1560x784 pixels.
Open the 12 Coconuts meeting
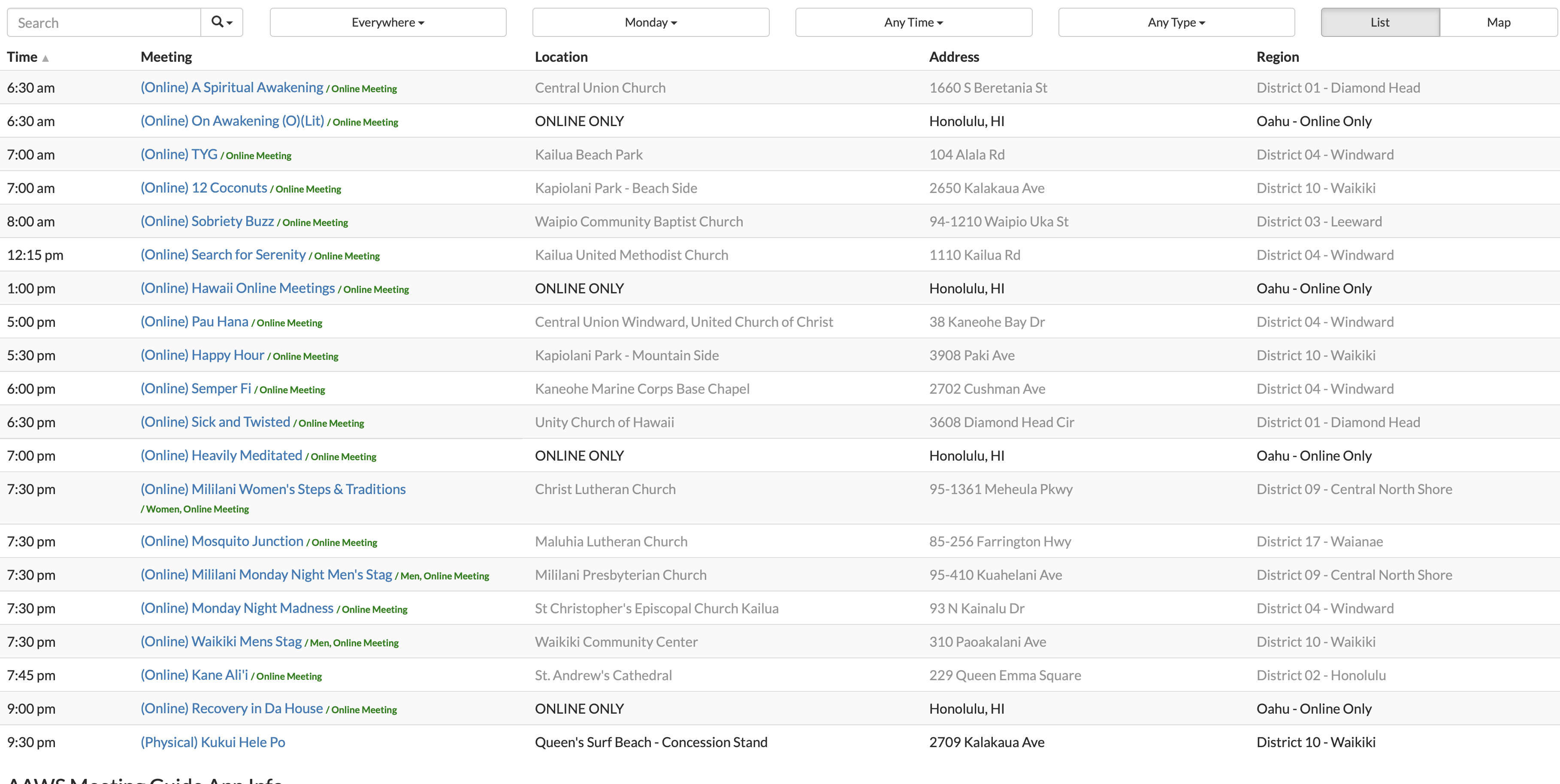coord(203,188)
